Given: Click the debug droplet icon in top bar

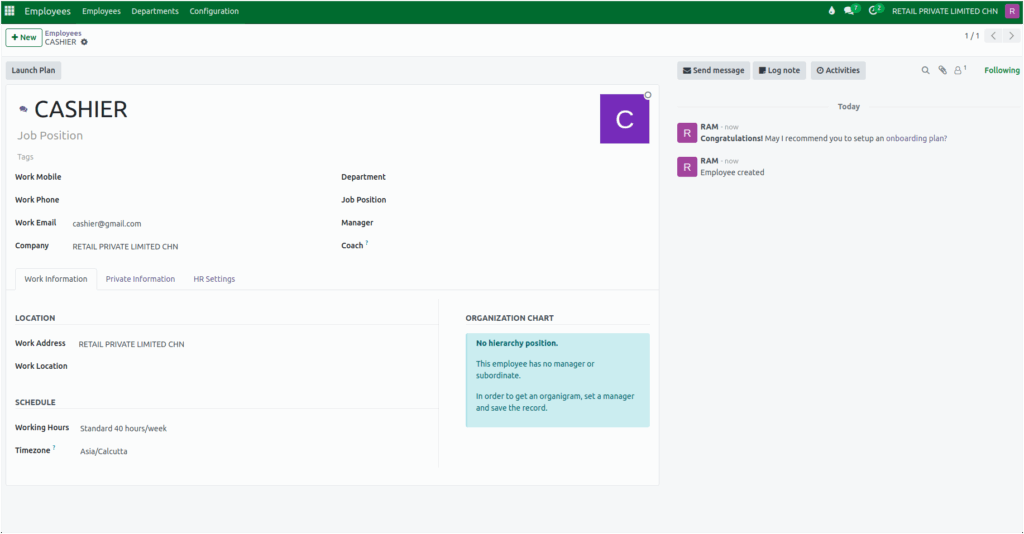Looking at the screenshot, I should click(x=831, y=11).
